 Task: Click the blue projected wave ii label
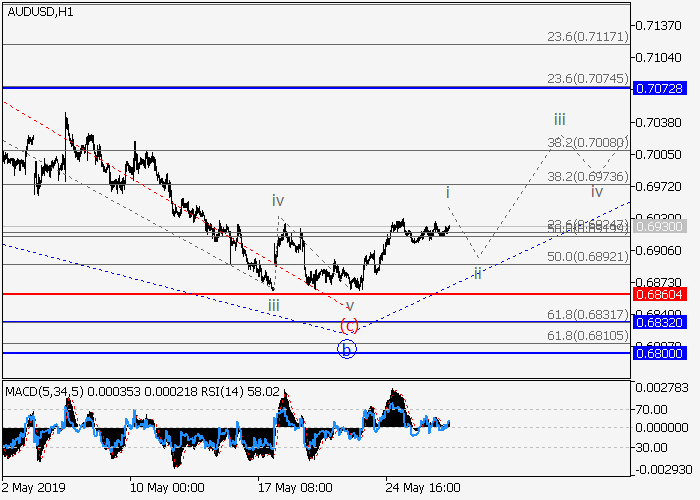478,273
